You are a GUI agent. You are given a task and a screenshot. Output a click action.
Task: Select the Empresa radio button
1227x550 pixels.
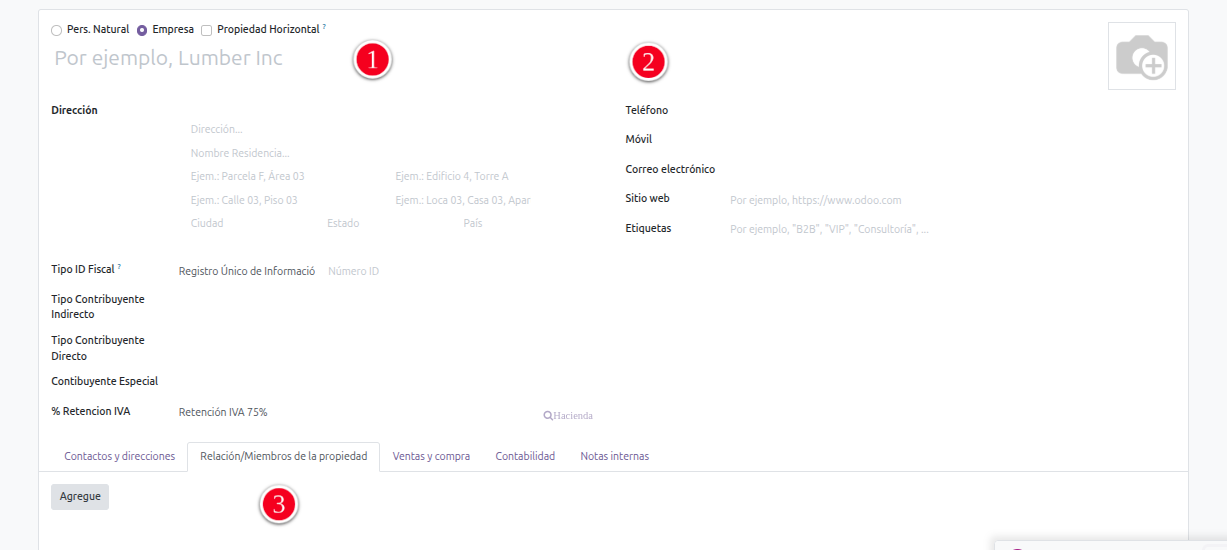pyautogui.click(x=142, y=30)
